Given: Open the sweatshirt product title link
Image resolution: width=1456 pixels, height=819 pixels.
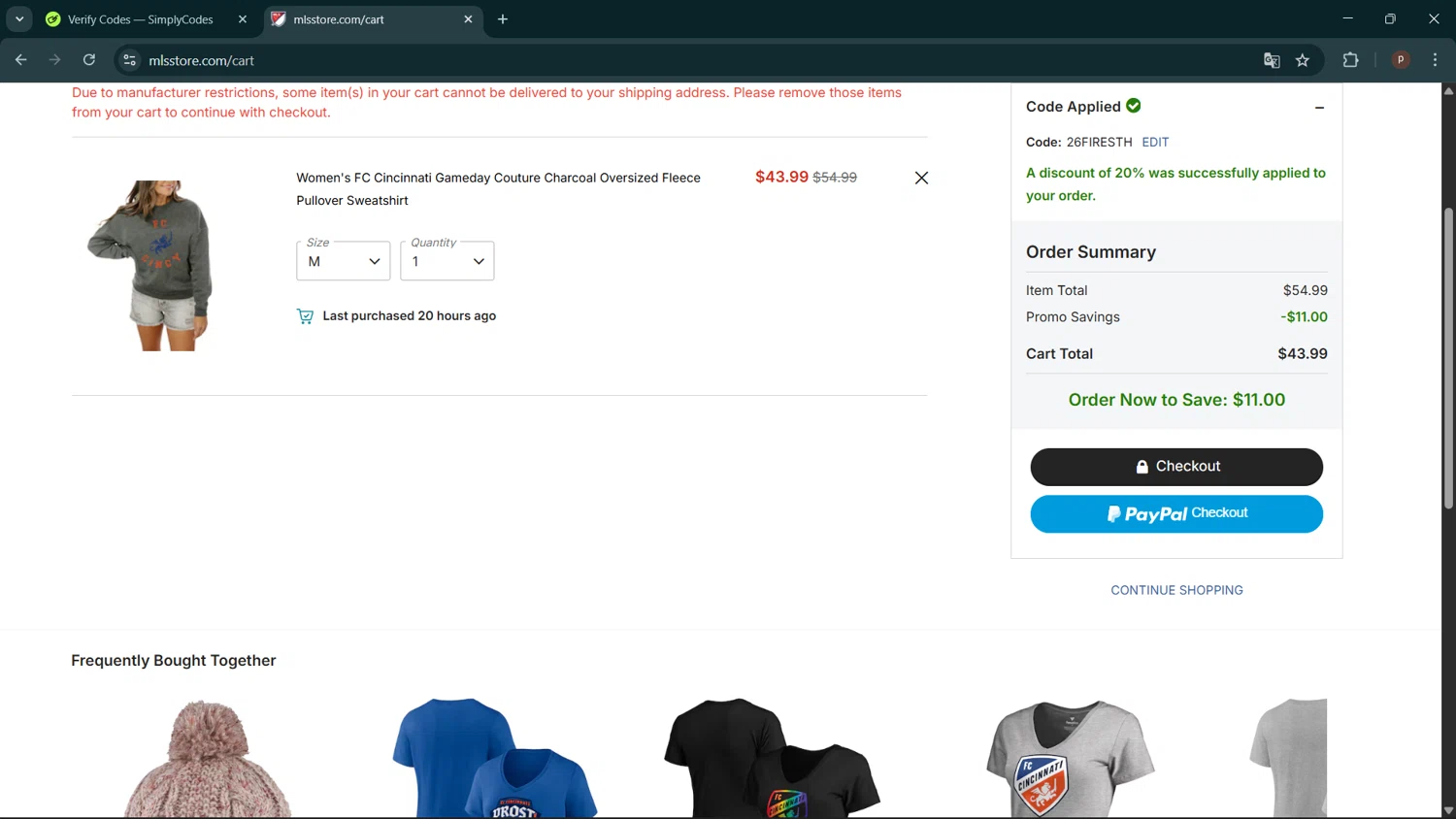Looking at the screenshot, I should pyautogui.click(x=498, y=189).
